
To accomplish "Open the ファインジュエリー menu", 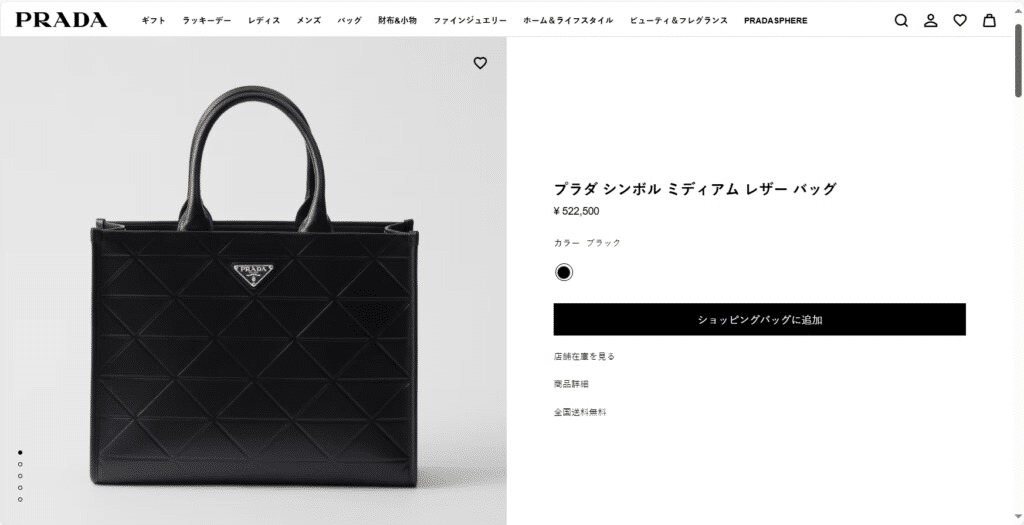I will (470, 20).
